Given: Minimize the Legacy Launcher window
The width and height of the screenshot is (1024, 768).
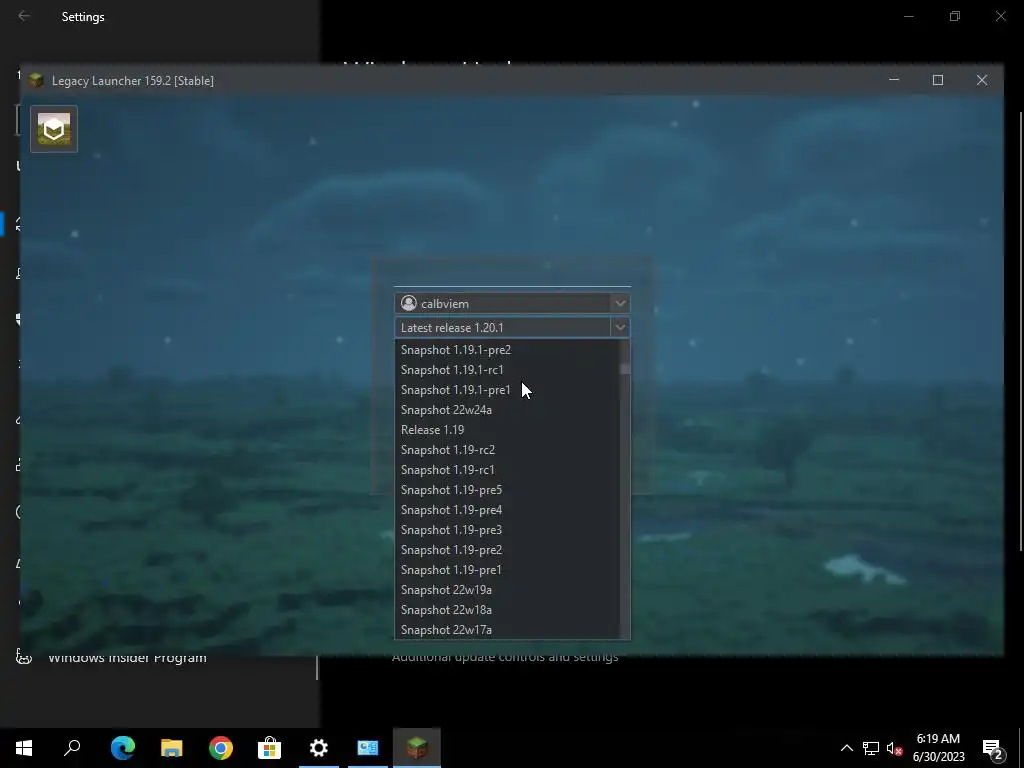Looking at the screenshot, I should pos(894,80).
